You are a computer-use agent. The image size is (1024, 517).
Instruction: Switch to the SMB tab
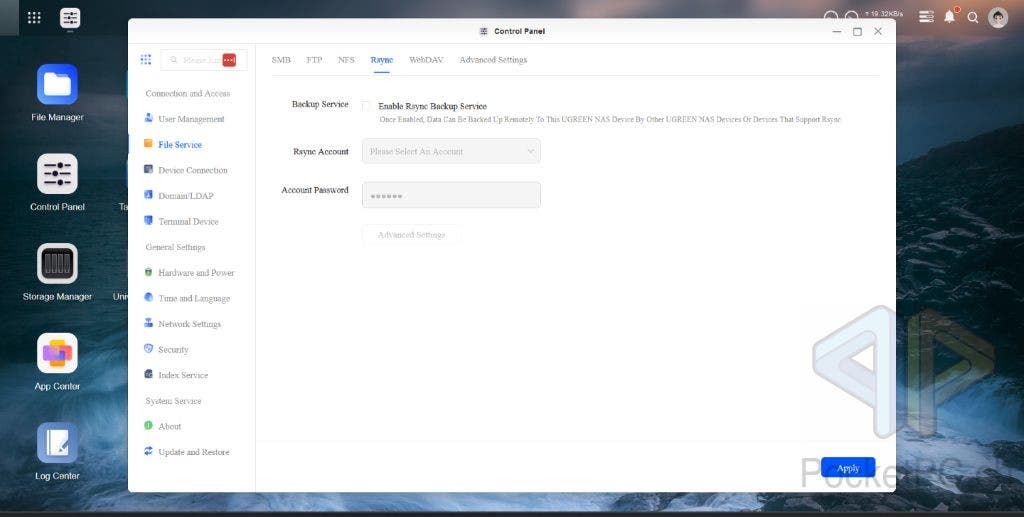pyautogui.click(x=281, y=59)
